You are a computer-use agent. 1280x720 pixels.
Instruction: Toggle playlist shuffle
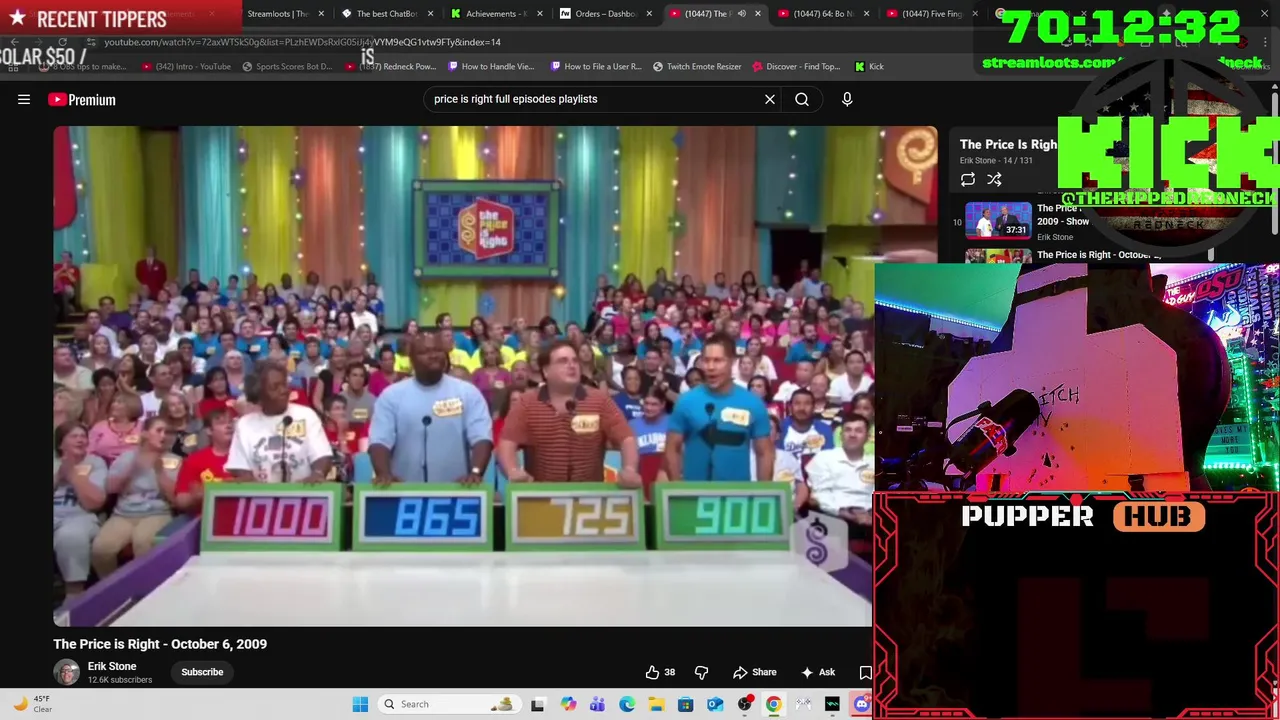pyautogui.click(x=994, y=180)
